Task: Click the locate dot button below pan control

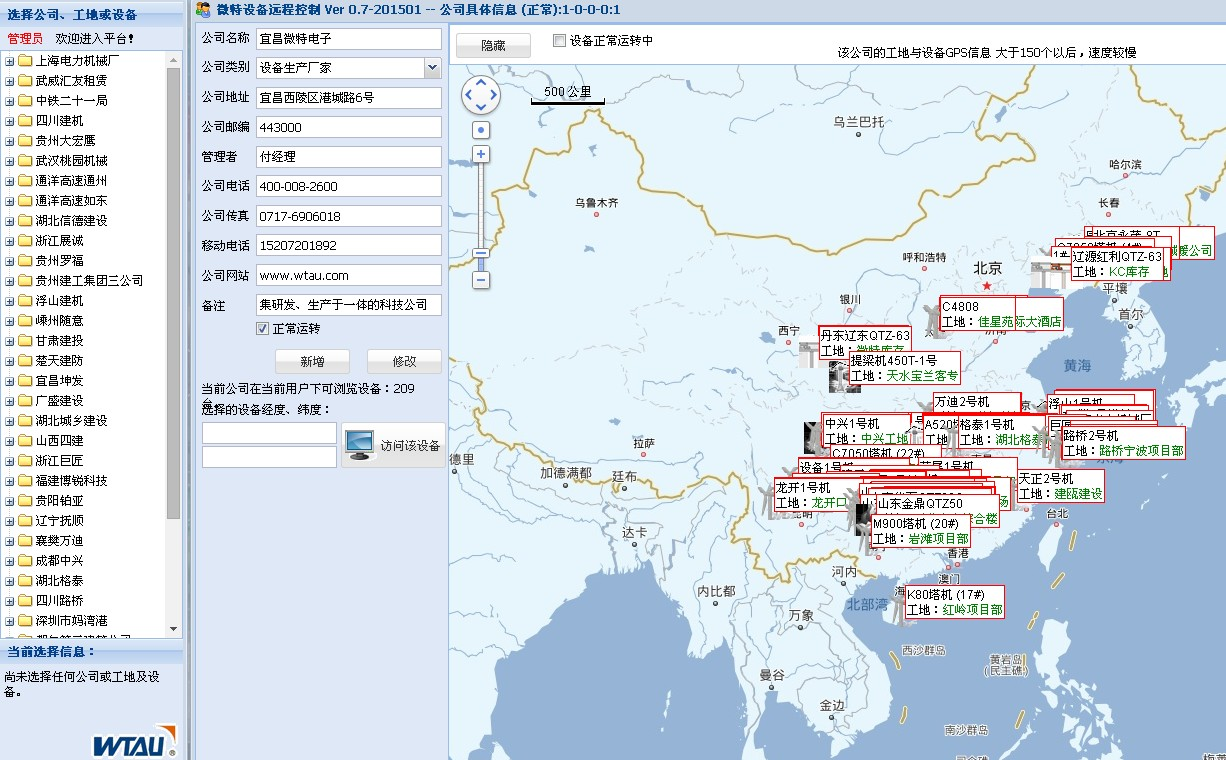Action: [x=481, y=130]
